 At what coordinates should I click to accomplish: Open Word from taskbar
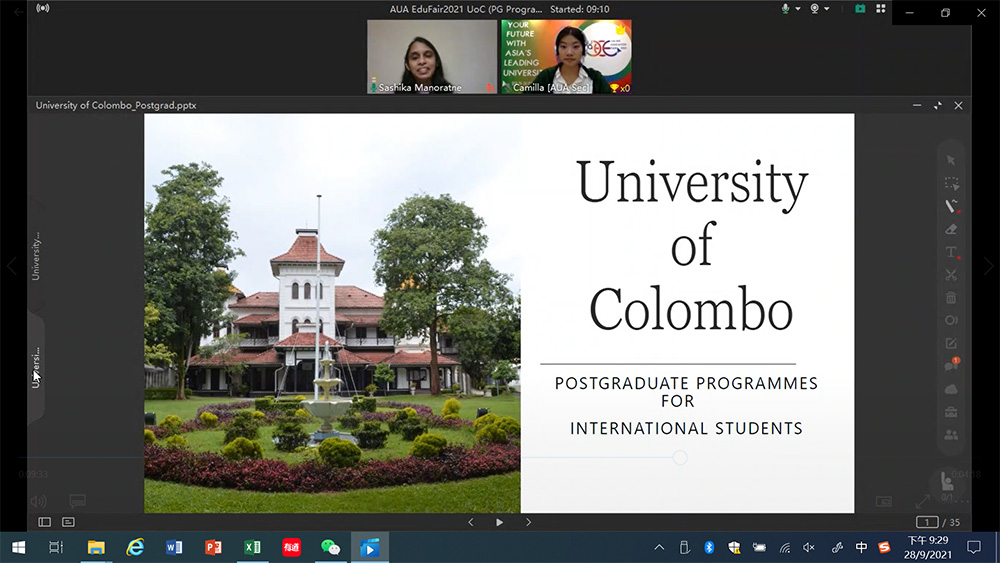pyautogui.click(x=174, y=547)
